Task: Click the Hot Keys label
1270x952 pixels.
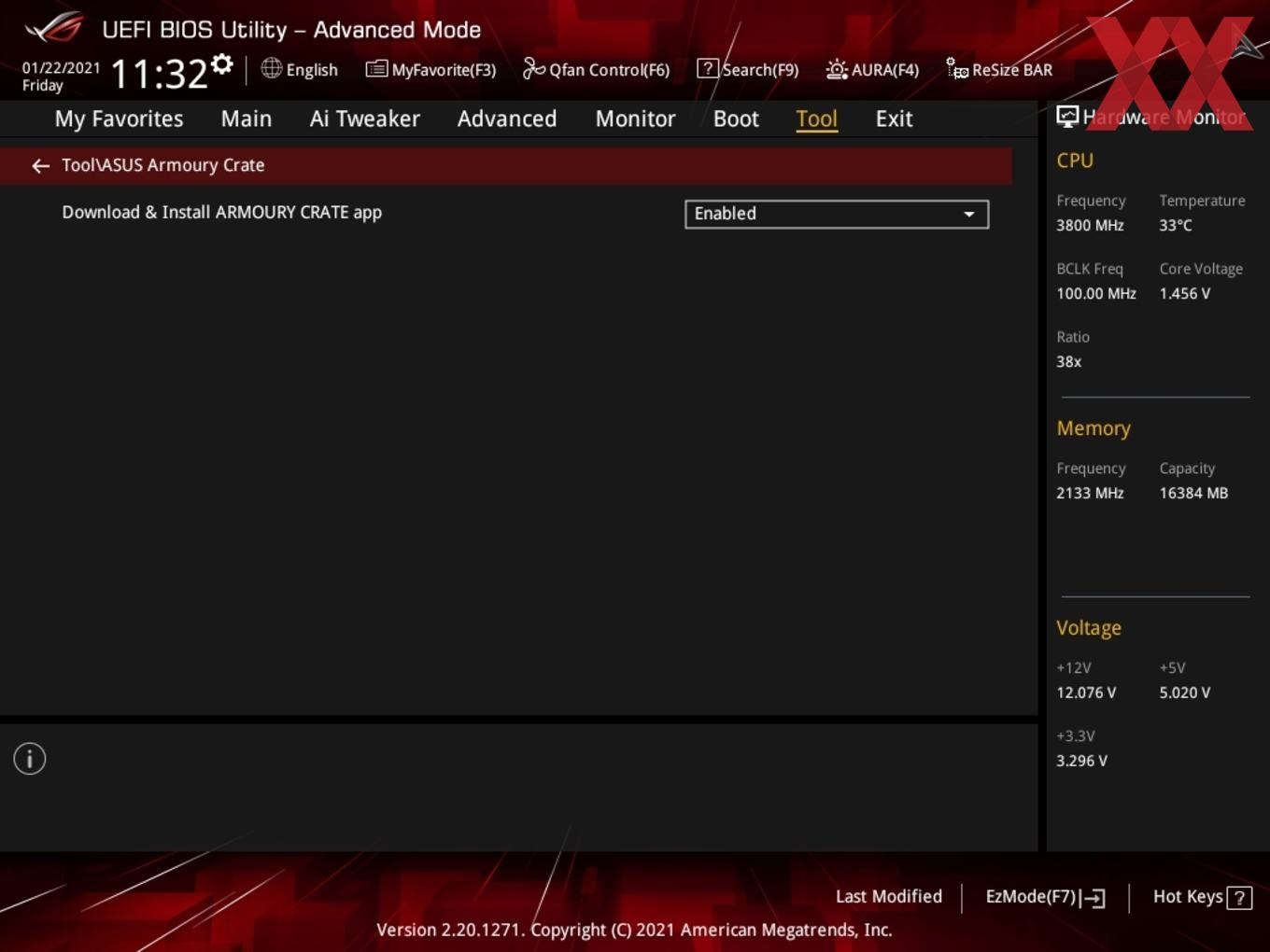Action: [1188, 897]
